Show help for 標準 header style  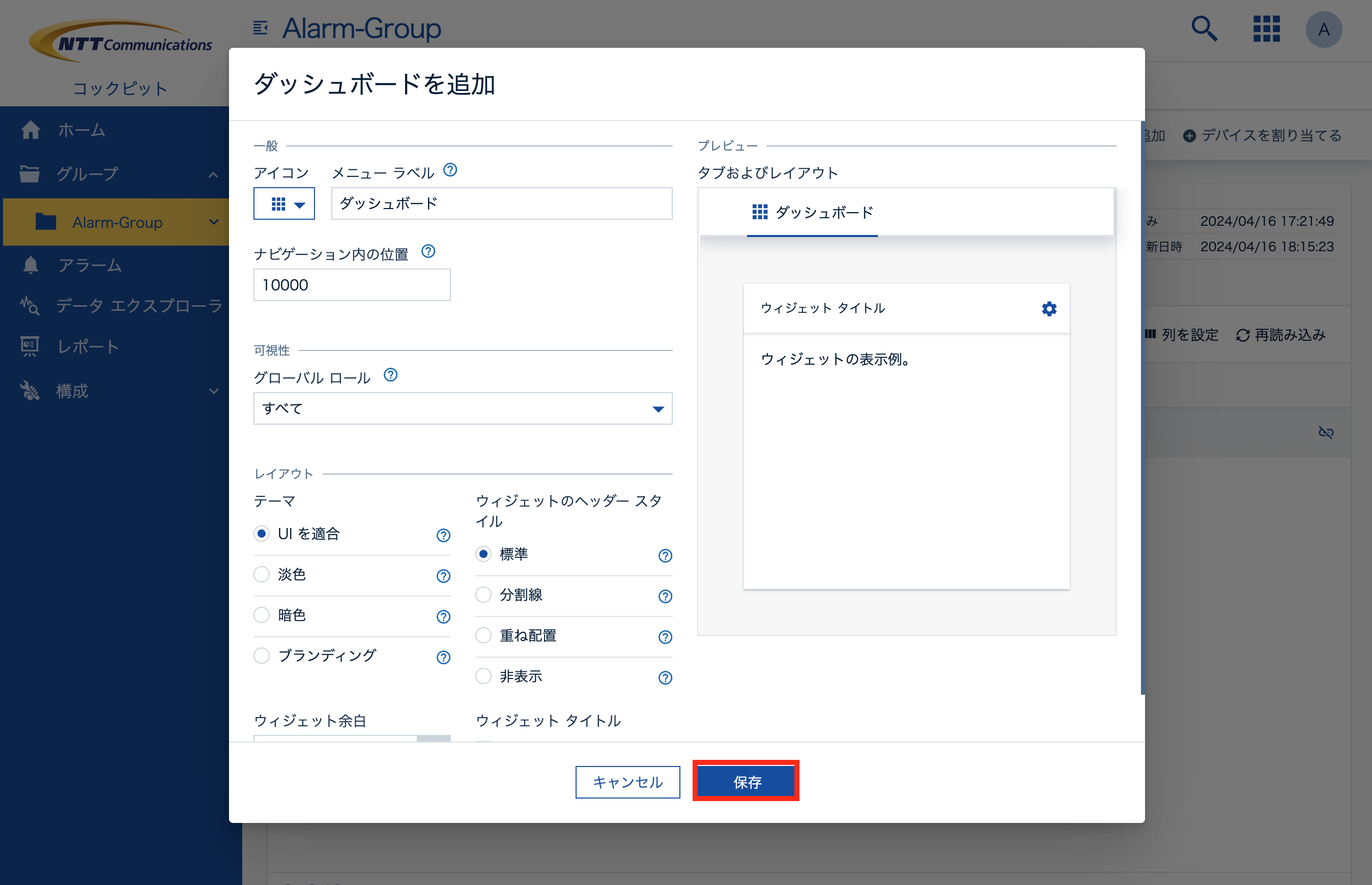coord(665,556)
